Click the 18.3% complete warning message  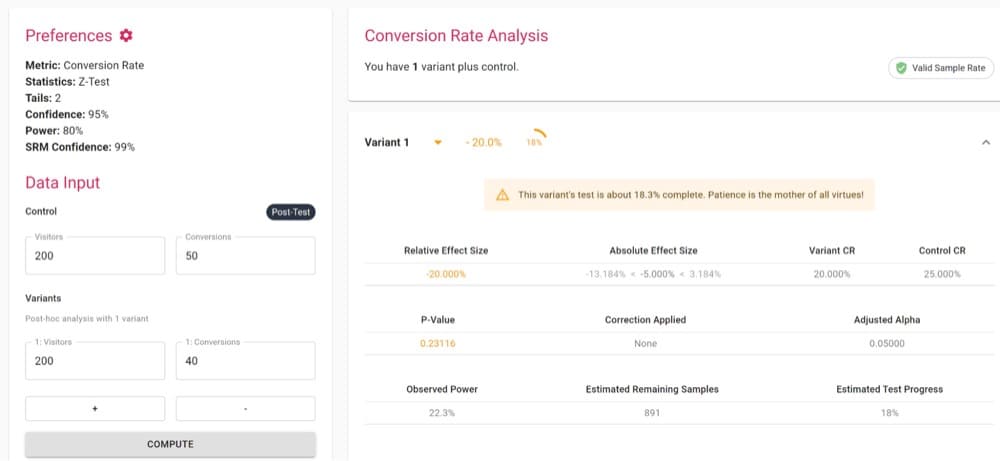coord(691,195)
